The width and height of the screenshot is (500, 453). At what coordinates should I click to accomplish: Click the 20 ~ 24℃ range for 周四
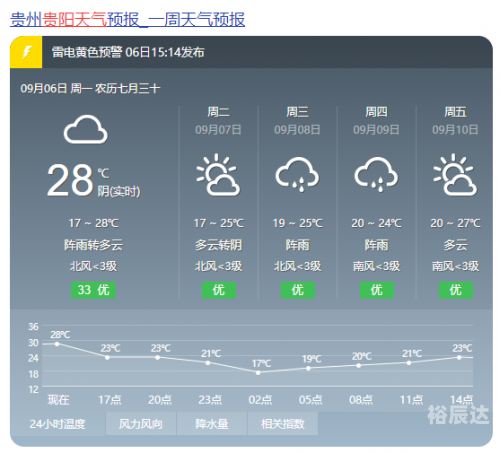click(x=376, y=223)
